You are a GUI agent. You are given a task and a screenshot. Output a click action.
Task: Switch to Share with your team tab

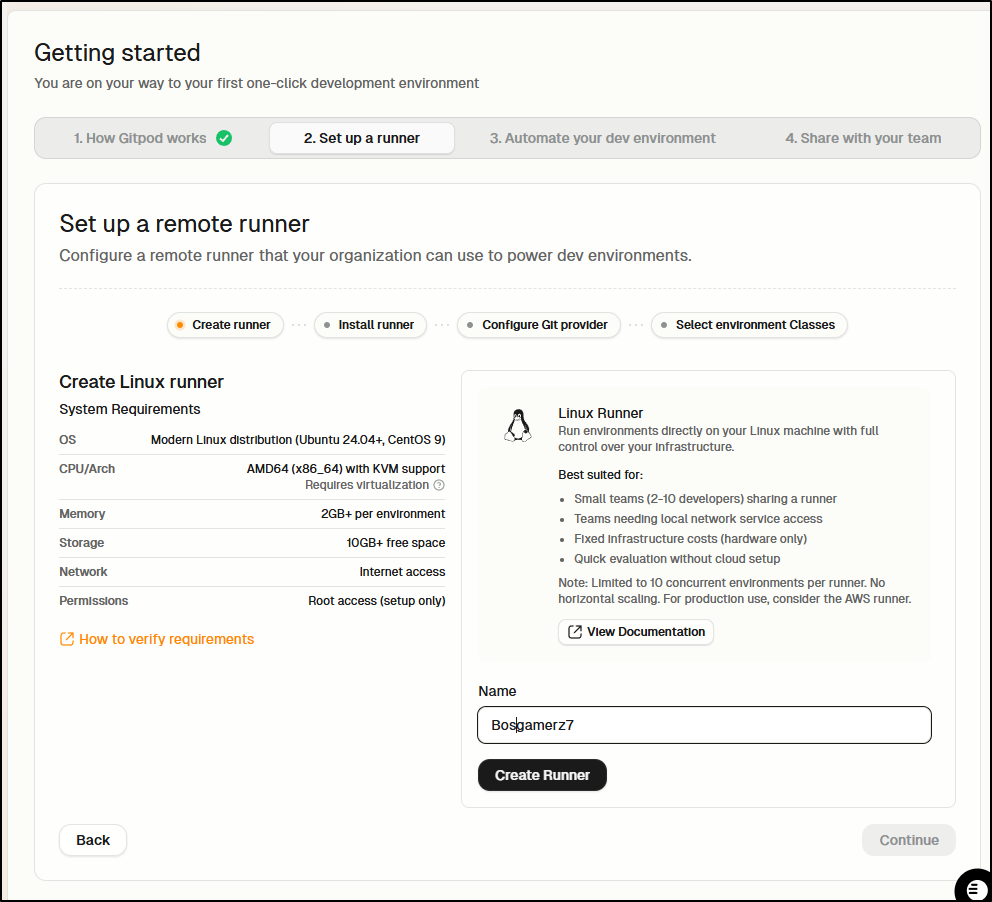[863, 138]
